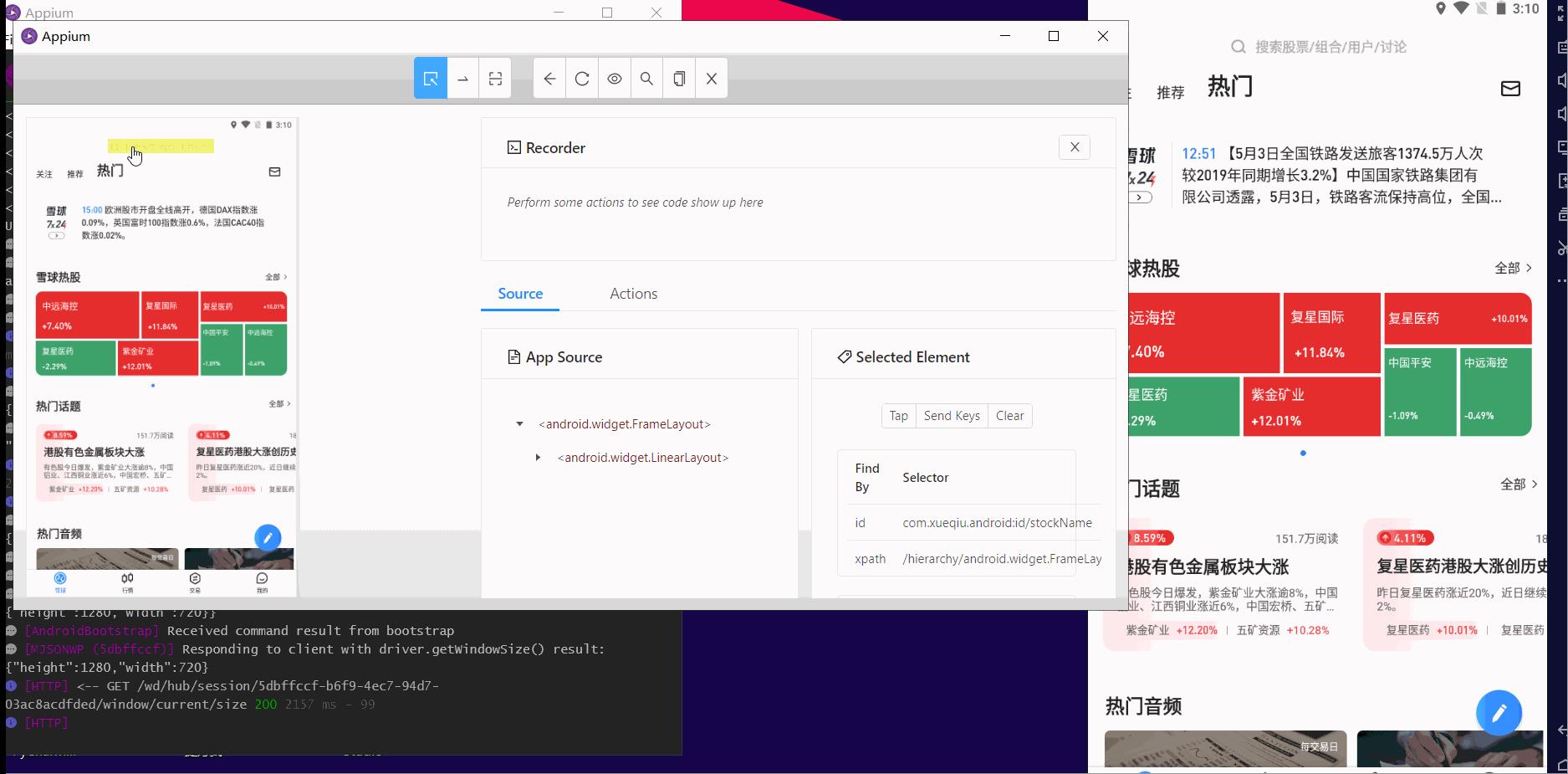Click 中远海控 +7.40% tile in preview
The image size is (1568, 774).
[87, 315]
